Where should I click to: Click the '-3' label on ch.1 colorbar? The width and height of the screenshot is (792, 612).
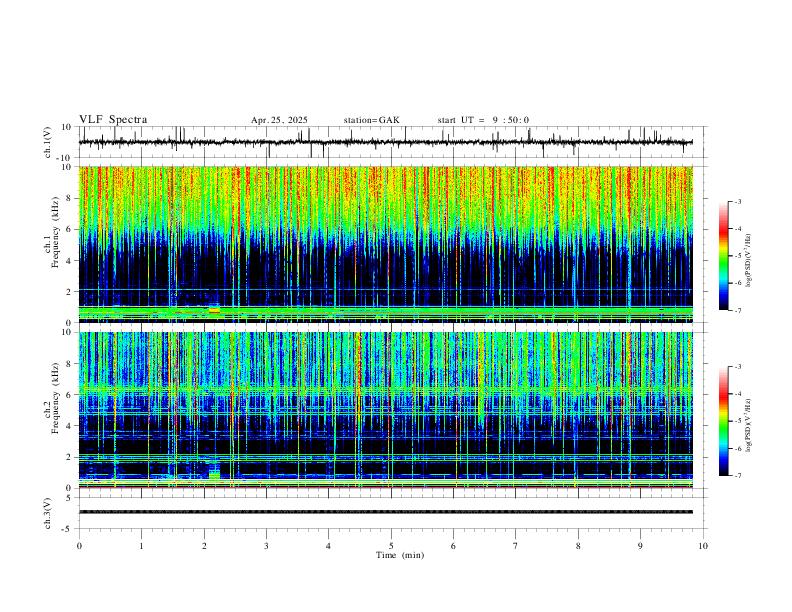click(x=737, y=201)
